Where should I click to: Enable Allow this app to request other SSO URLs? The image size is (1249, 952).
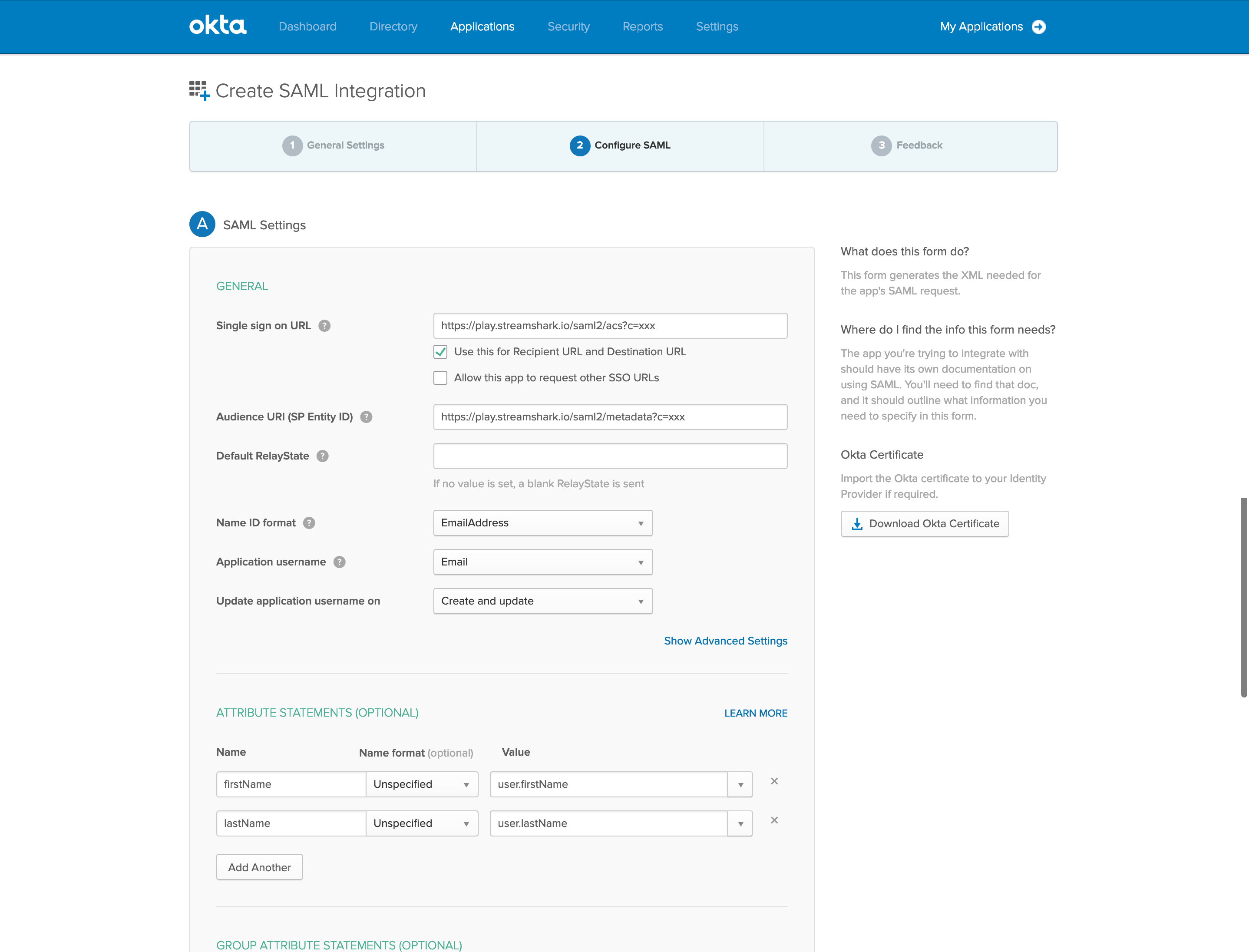click(x=440, y=378)
